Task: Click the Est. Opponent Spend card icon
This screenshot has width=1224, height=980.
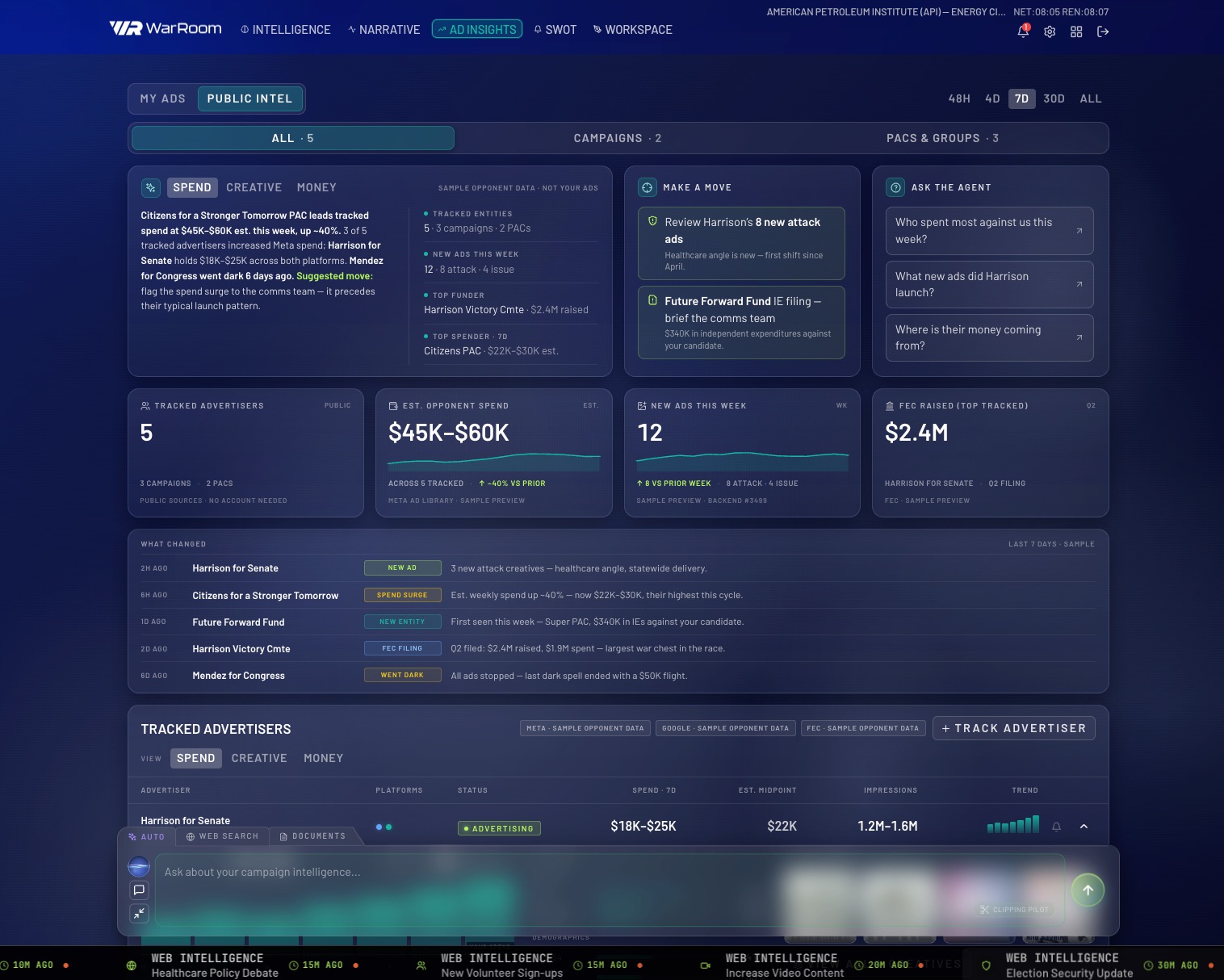Action: click(x=393, y=405)
